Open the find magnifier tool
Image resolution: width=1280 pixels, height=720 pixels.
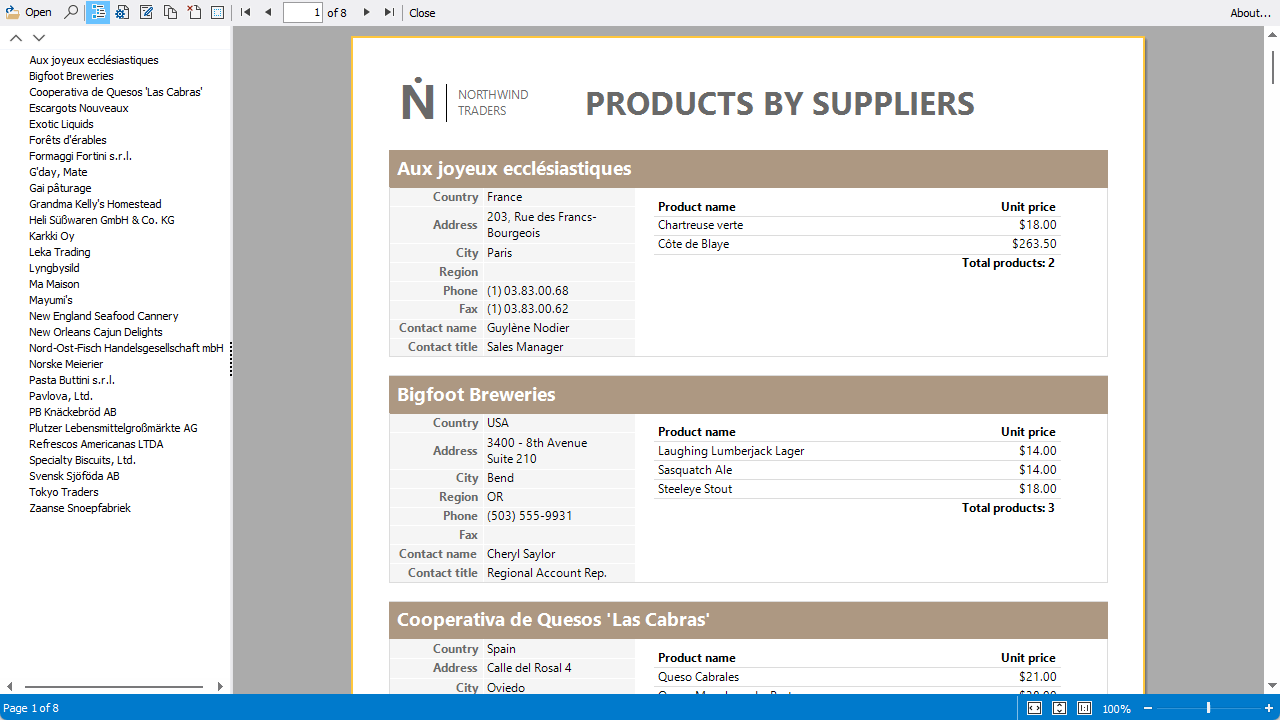[71, 12]
